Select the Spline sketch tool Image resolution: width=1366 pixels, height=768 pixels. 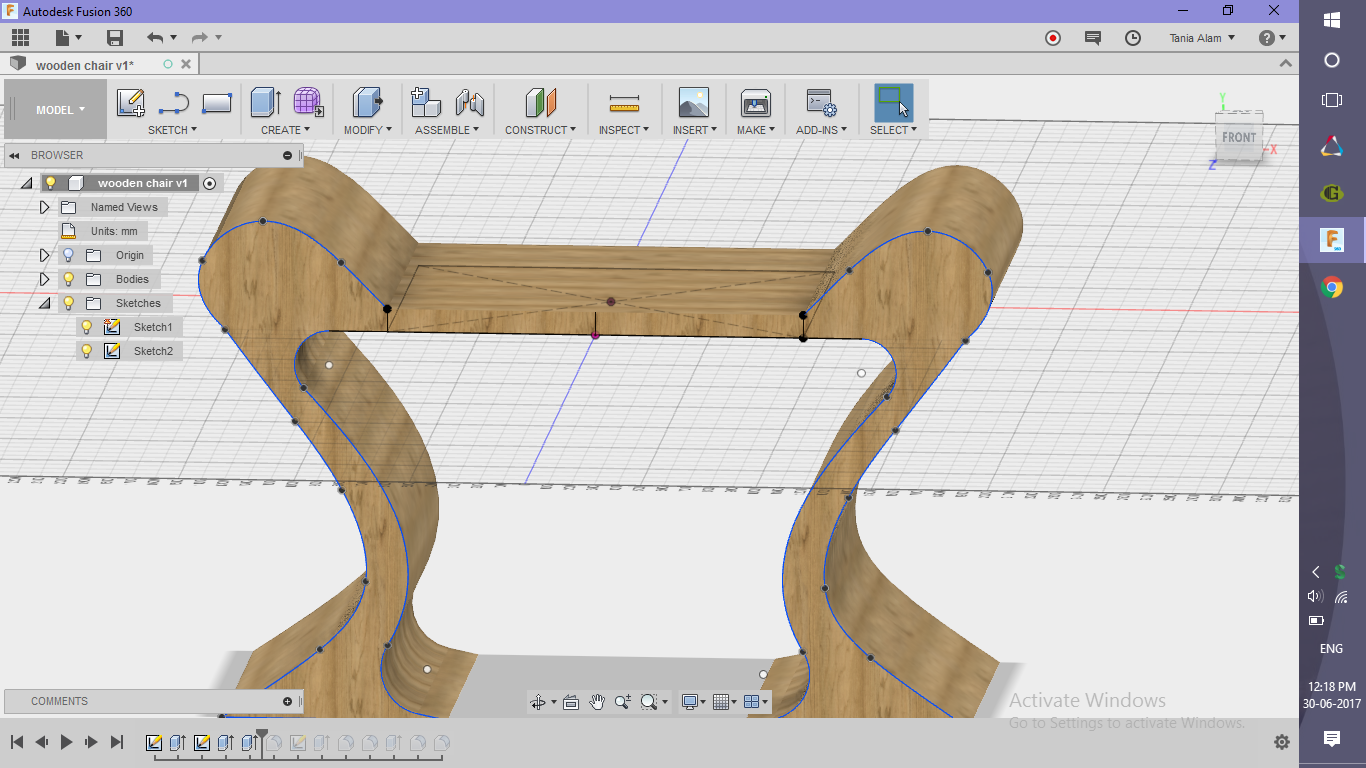point(174,103)
